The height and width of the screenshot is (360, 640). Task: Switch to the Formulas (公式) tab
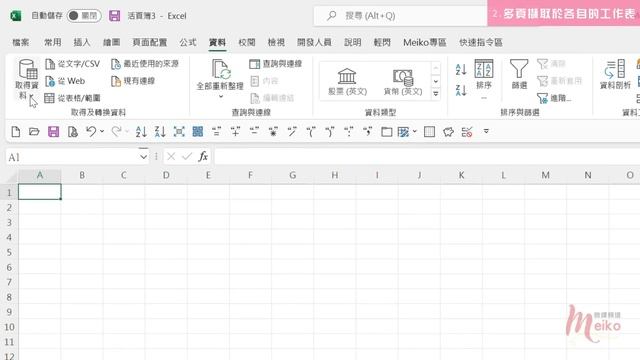point(188,42)
